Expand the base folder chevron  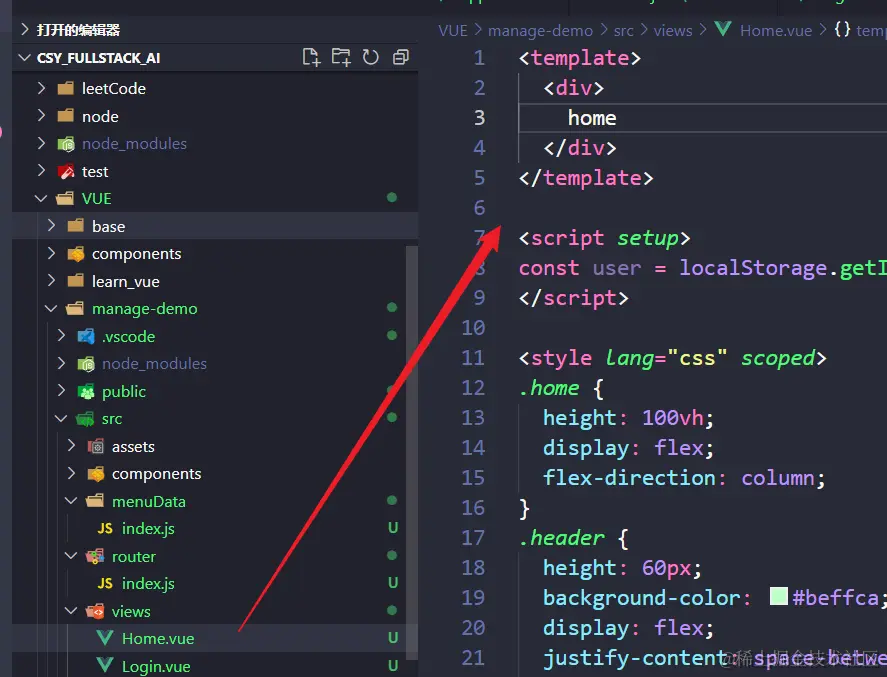tap(51, 226)
